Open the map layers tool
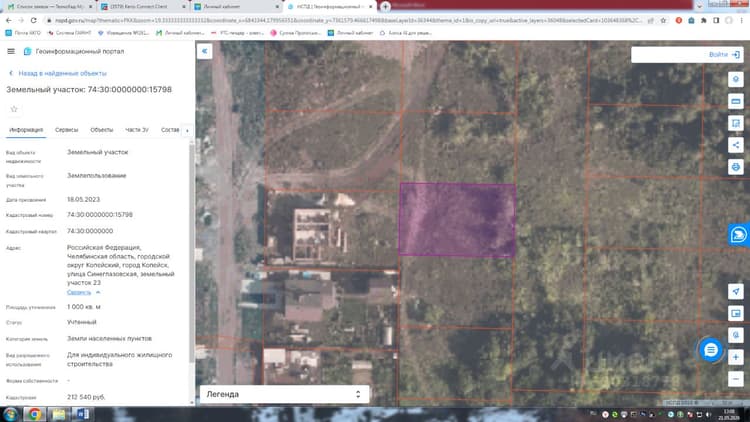 coord(736,79)
